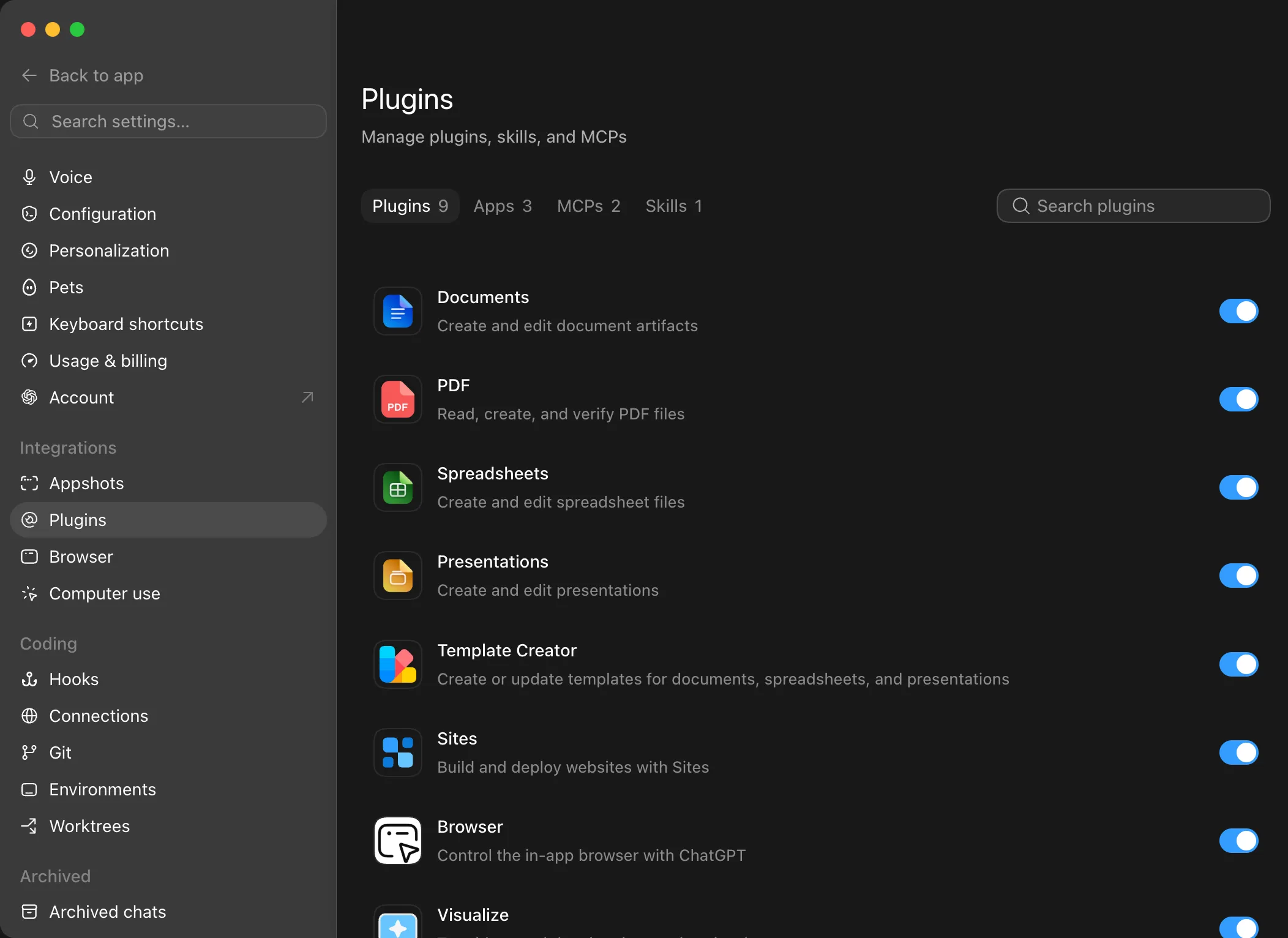Open the Archived chats label
Viewport: 1288px width, 938px height.
click(108, 912)
